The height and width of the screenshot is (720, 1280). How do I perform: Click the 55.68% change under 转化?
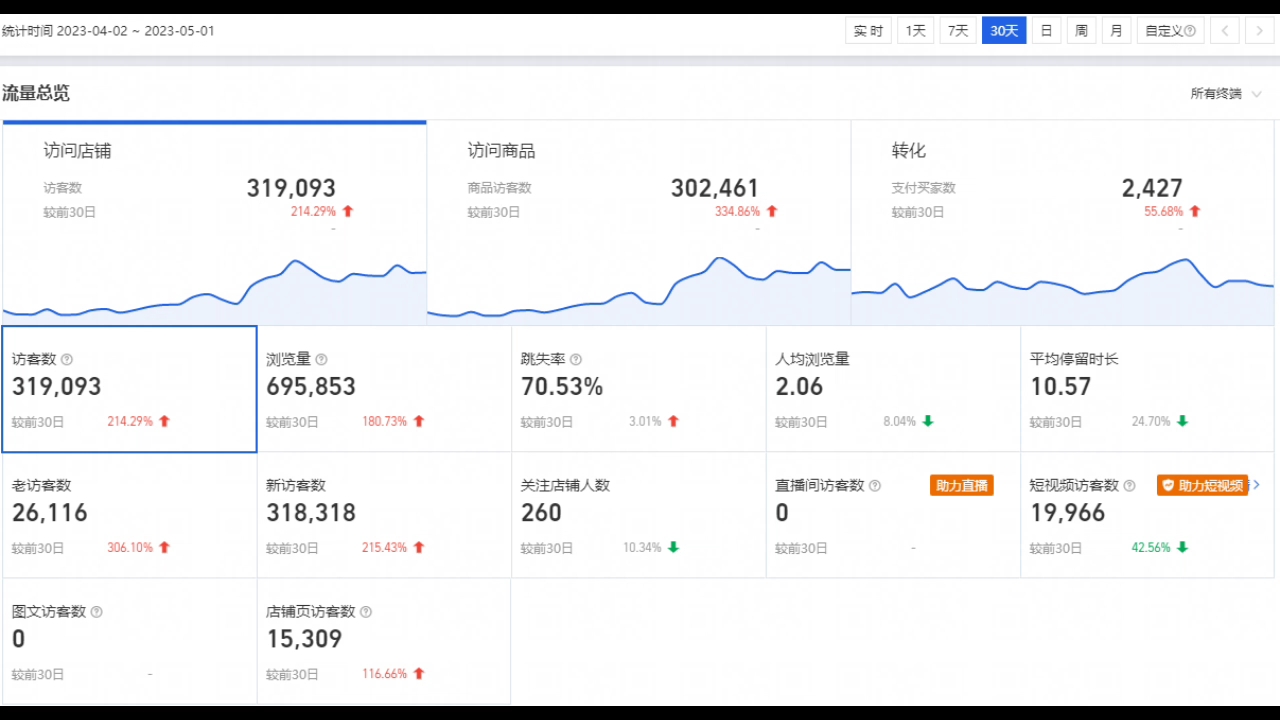coord(1164,211)
